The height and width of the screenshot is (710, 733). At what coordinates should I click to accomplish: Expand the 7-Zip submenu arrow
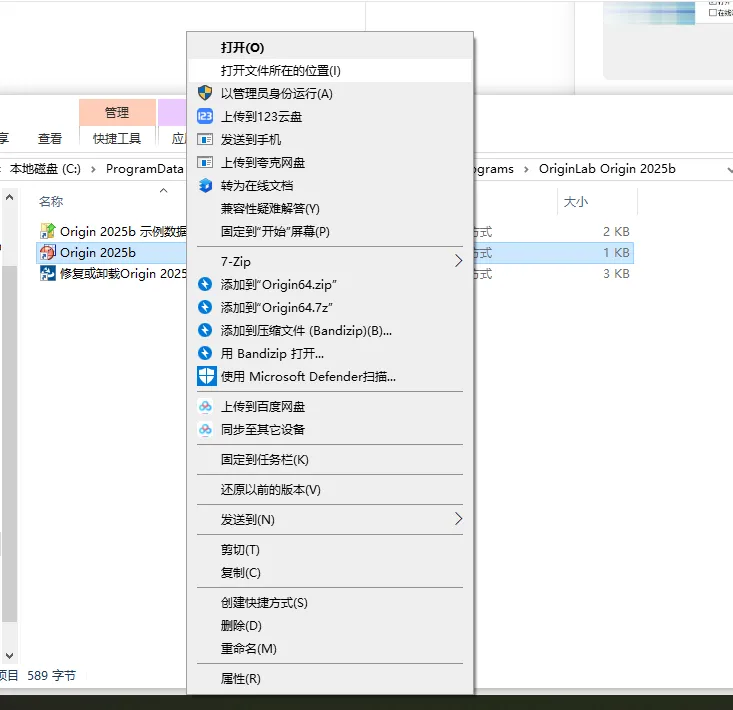pos(458,261)
